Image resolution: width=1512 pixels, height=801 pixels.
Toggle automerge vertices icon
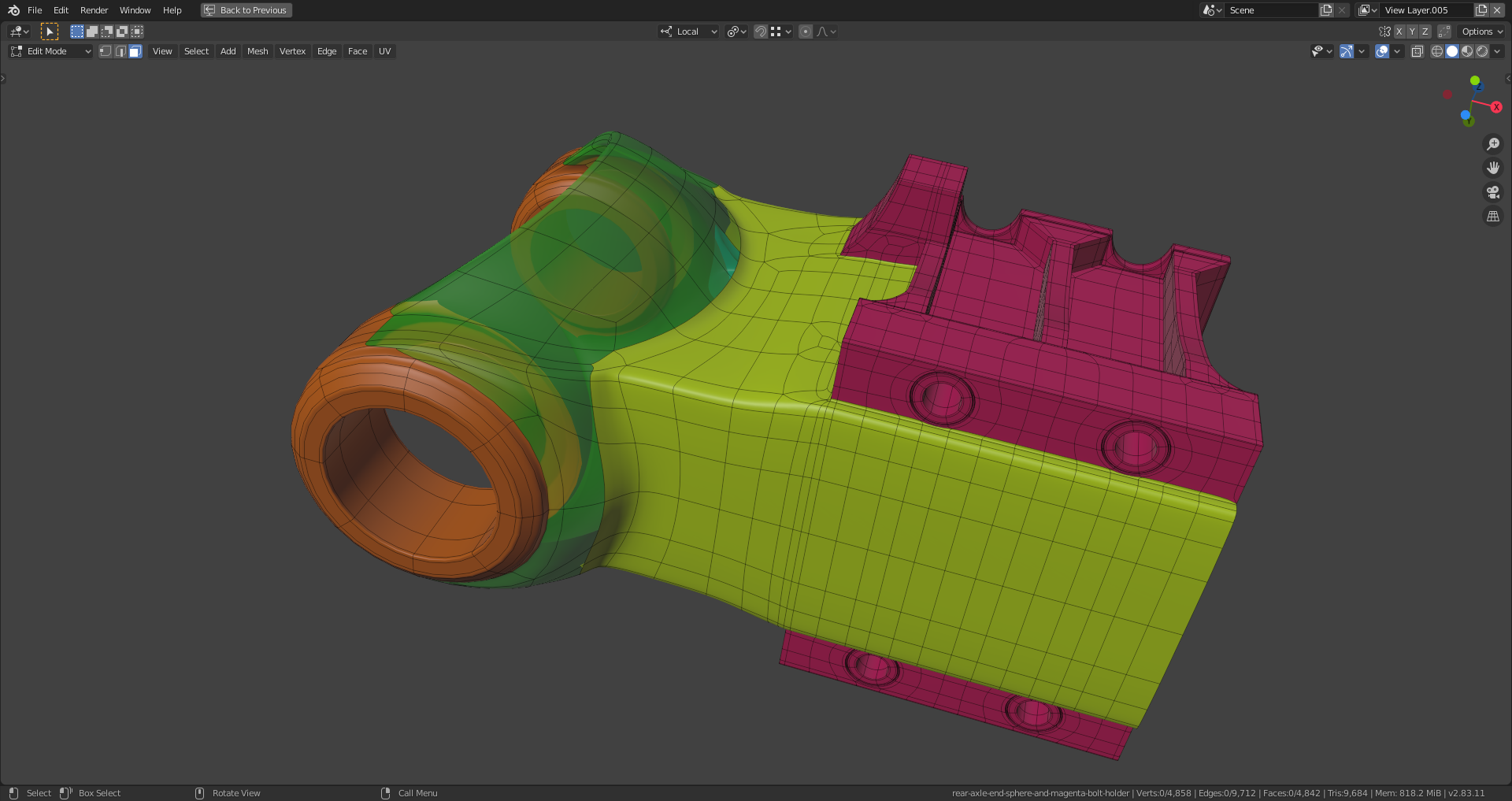[x=1444, y=32]
